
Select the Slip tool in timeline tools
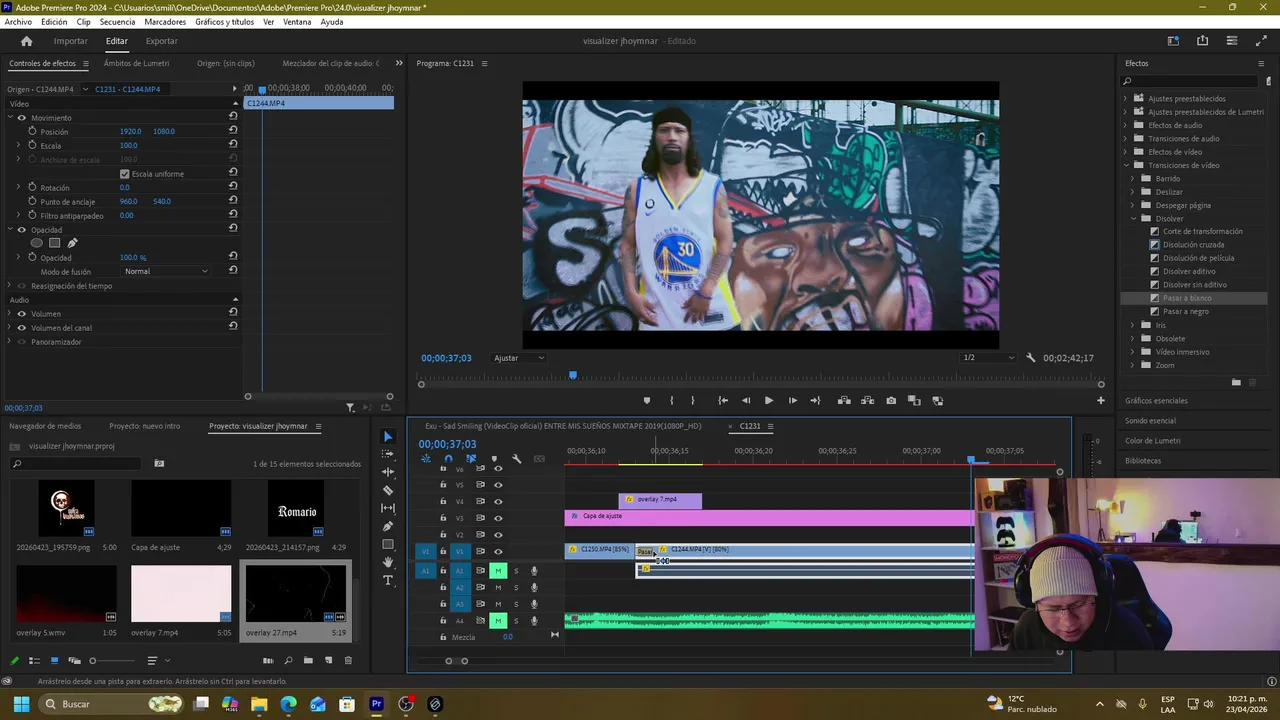(388, 508)
